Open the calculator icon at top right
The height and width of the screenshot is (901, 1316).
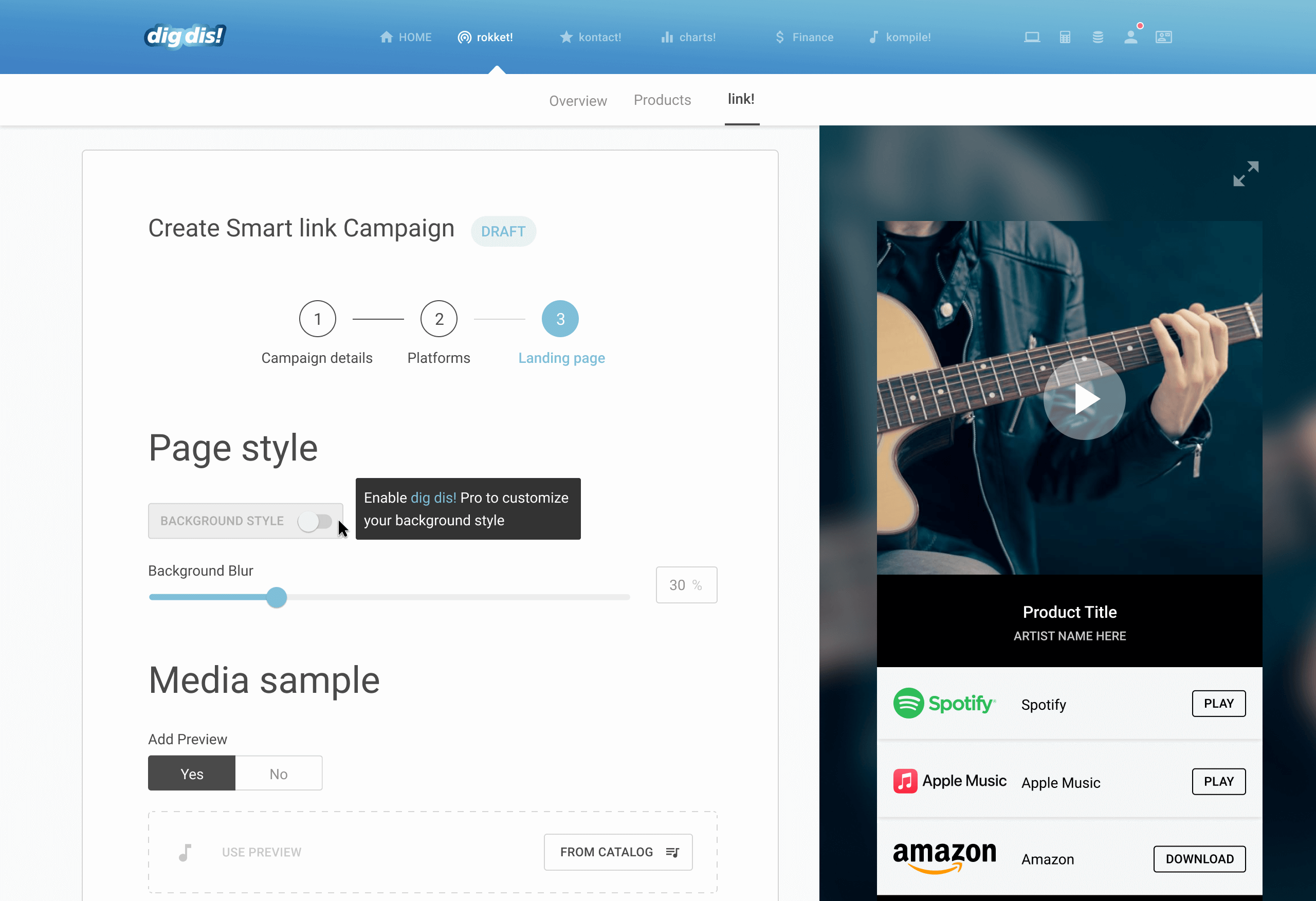[x=1065, y=36]
